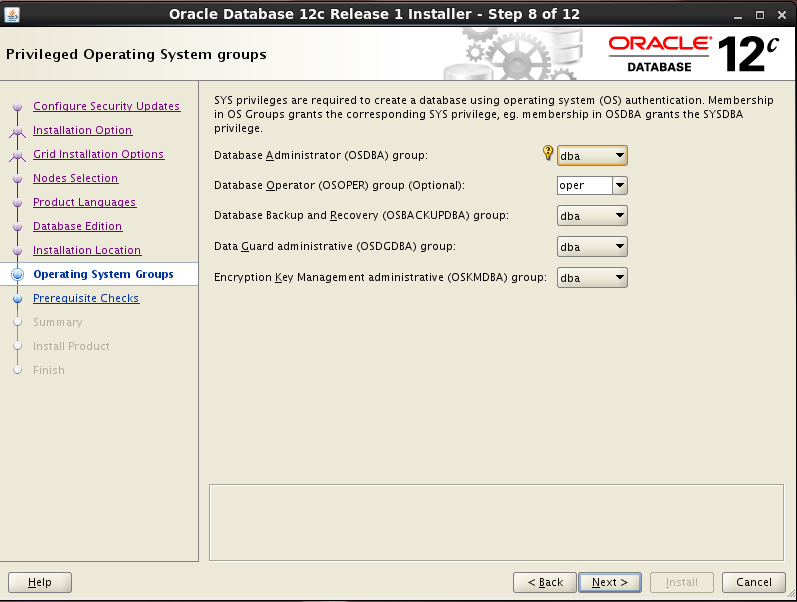Close the installer window
Image resolution: width=797 pixels, height=602 pixels.
[x=782, y=15]
